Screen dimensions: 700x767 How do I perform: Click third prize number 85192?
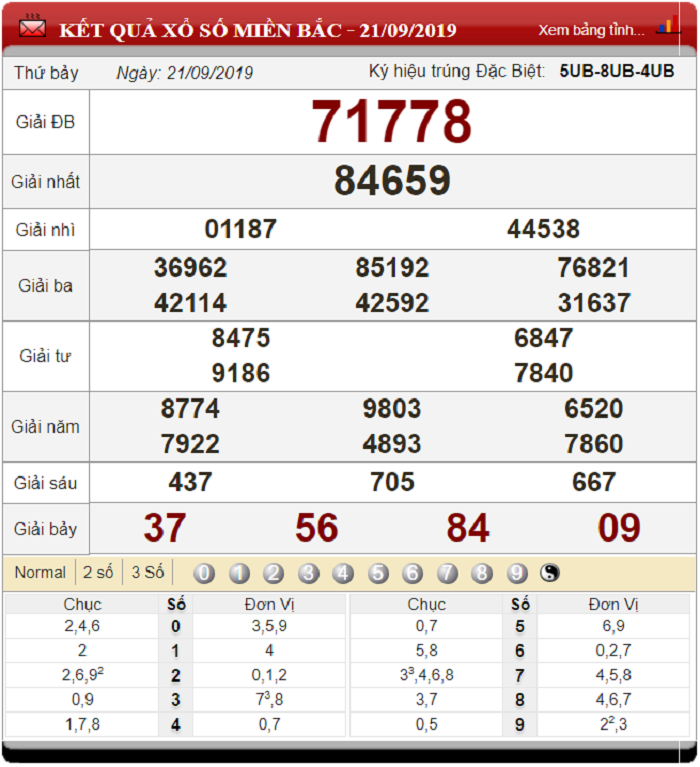[x=392, y=268]
